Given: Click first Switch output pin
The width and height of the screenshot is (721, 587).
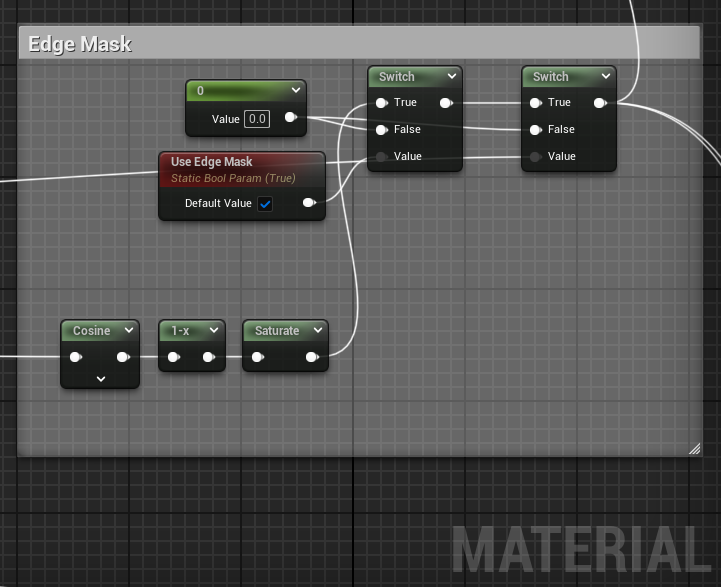Looking at the screenshot, I should point(446,103).
